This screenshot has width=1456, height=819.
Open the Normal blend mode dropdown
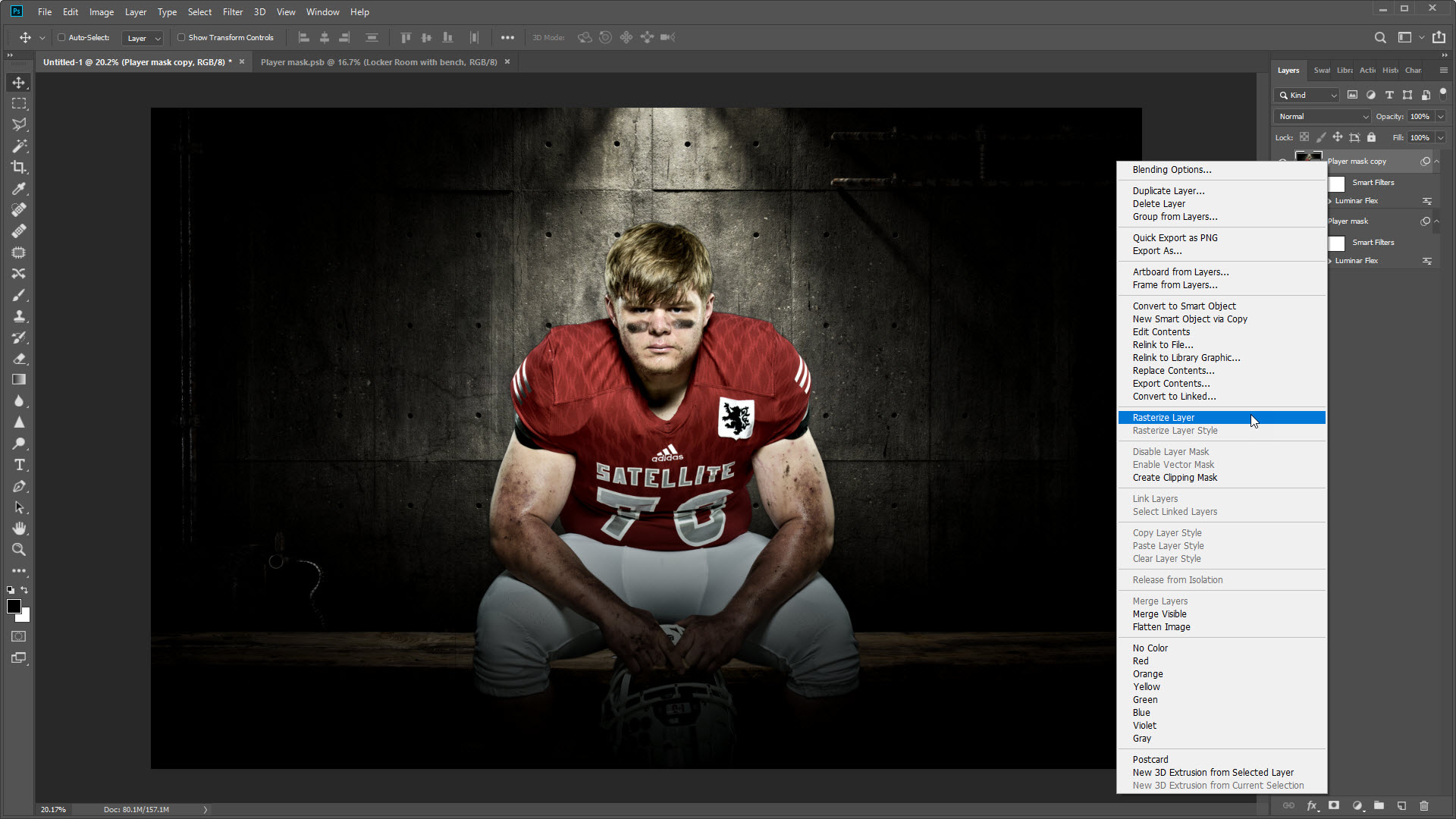(1322, 116)
